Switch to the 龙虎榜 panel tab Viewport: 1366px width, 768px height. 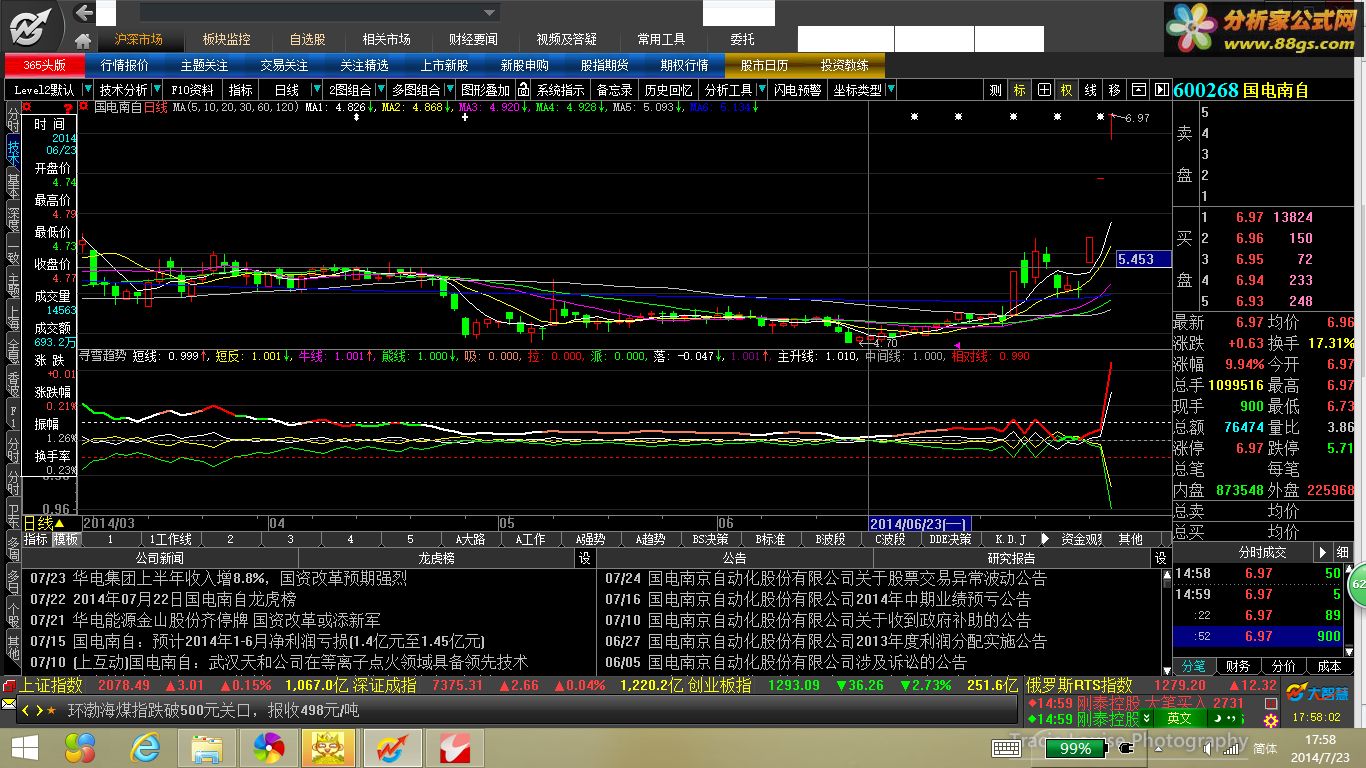(x=436, y=558)
